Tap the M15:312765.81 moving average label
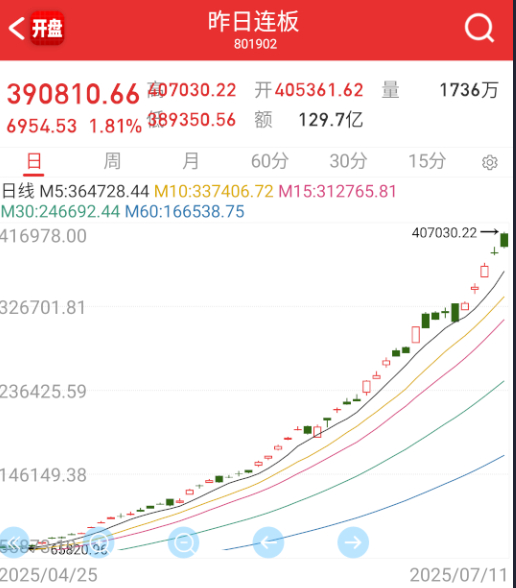Viewport: 516px width, 588px height. 338,191
